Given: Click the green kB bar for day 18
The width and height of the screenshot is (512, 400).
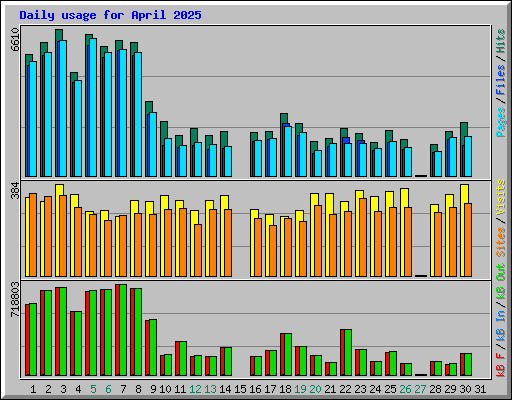Looking at the screenshot, I should coord(288,355).
